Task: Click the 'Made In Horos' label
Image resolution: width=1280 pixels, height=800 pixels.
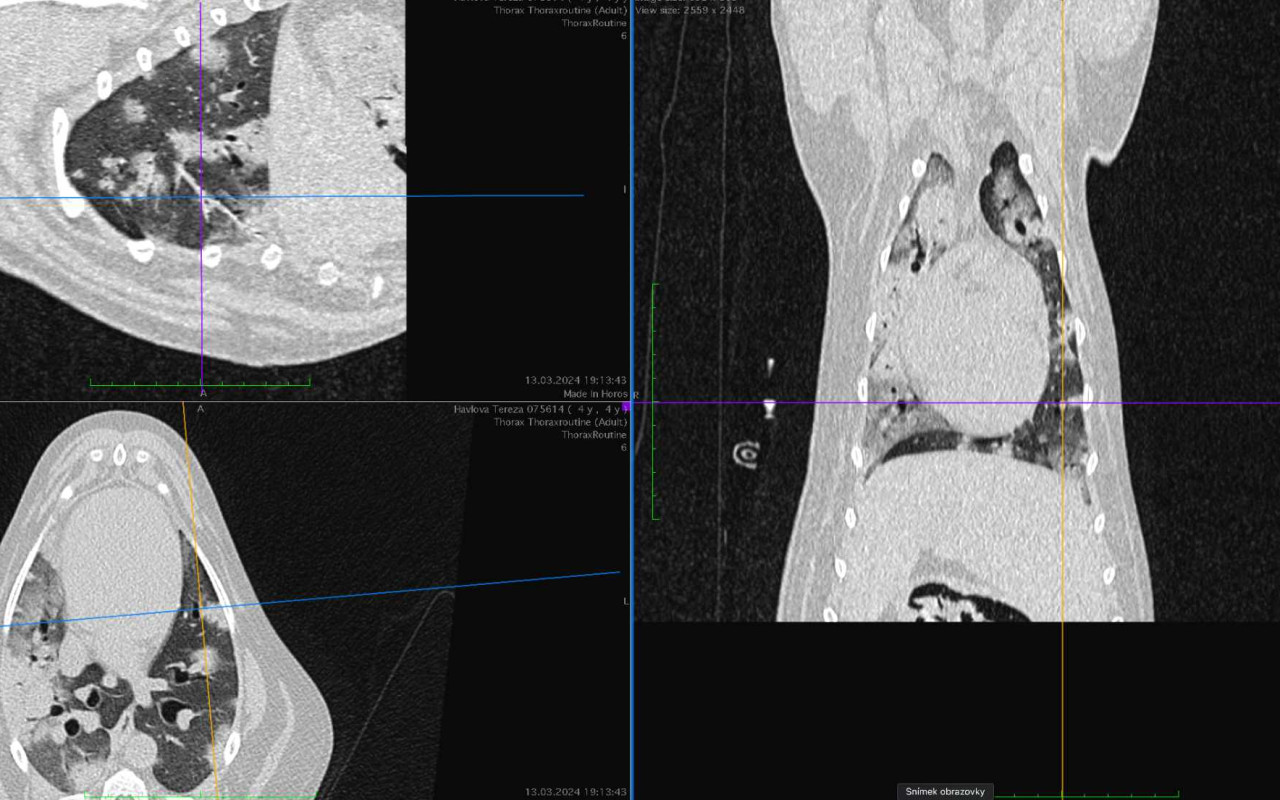Action: click(595, 394)
